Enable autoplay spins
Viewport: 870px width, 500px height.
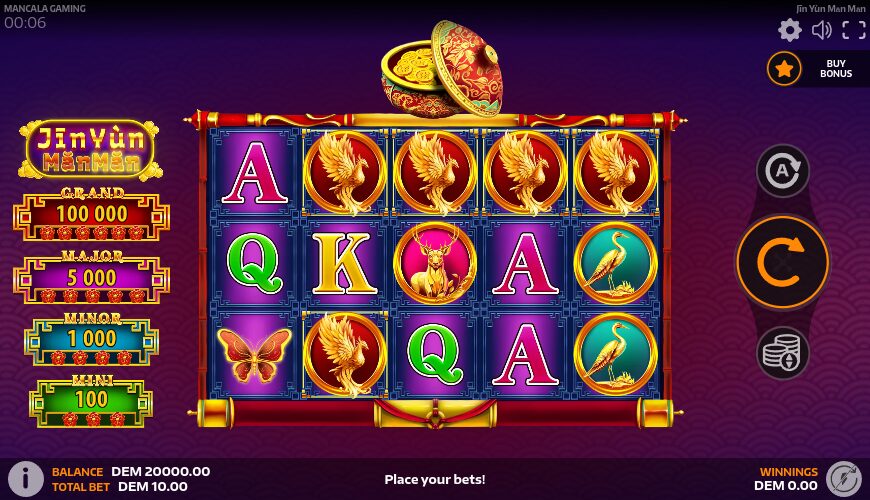coord(783,171)
